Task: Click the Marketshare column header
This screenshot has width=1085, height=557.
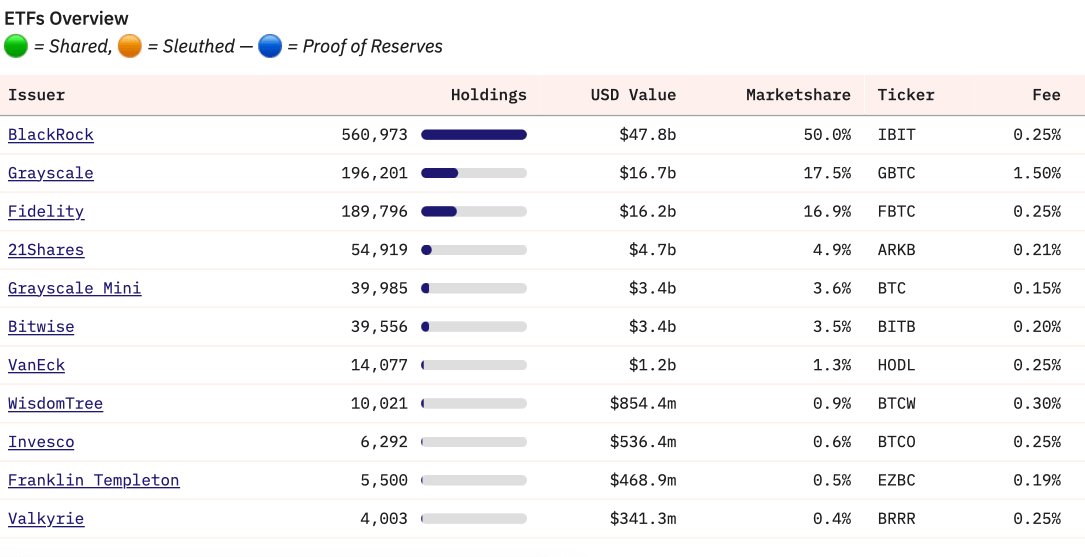Action: (799, 95)
